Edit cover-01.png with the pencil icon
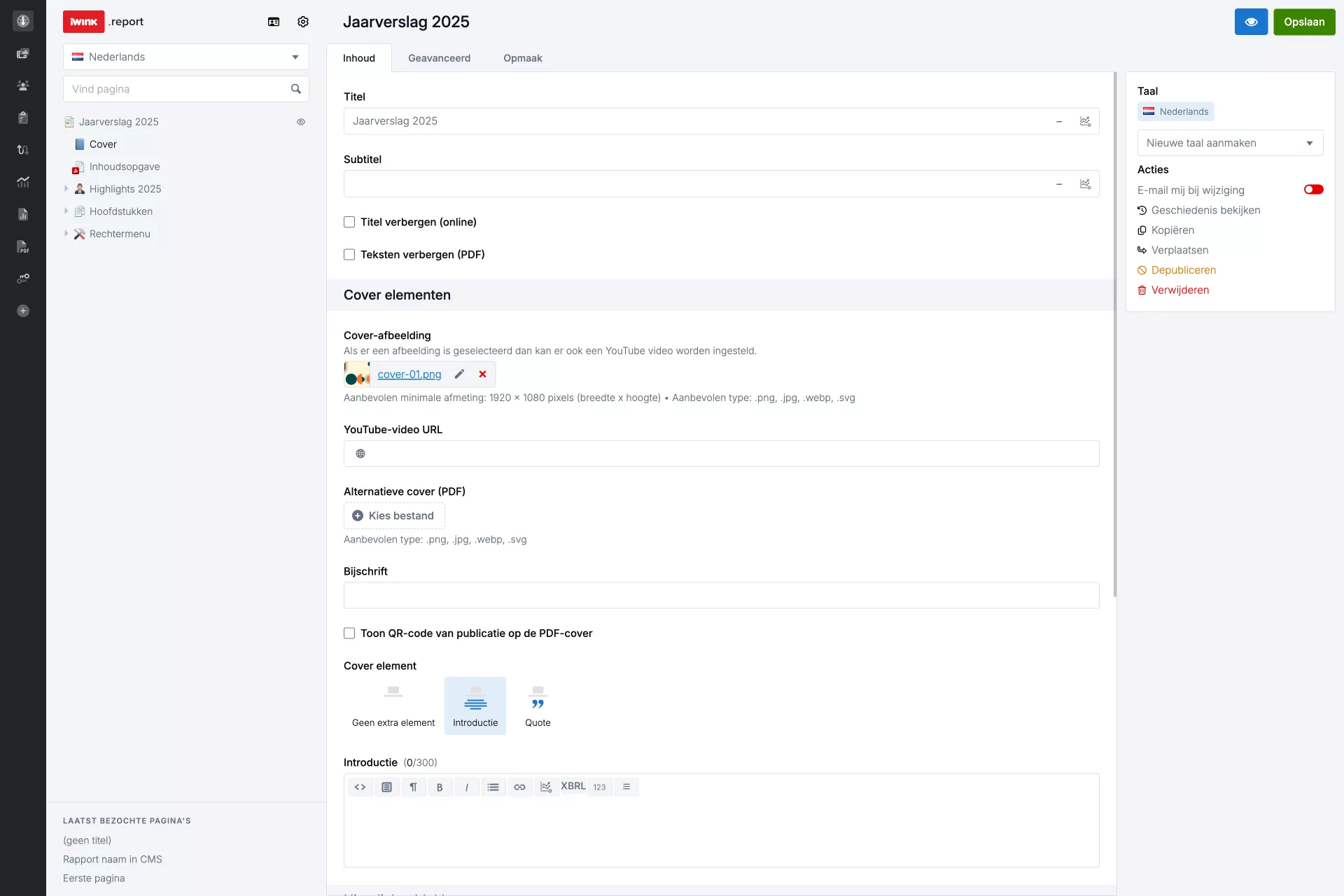The width and height of the screenshot is (1344, 896). [x=459, y=374]
